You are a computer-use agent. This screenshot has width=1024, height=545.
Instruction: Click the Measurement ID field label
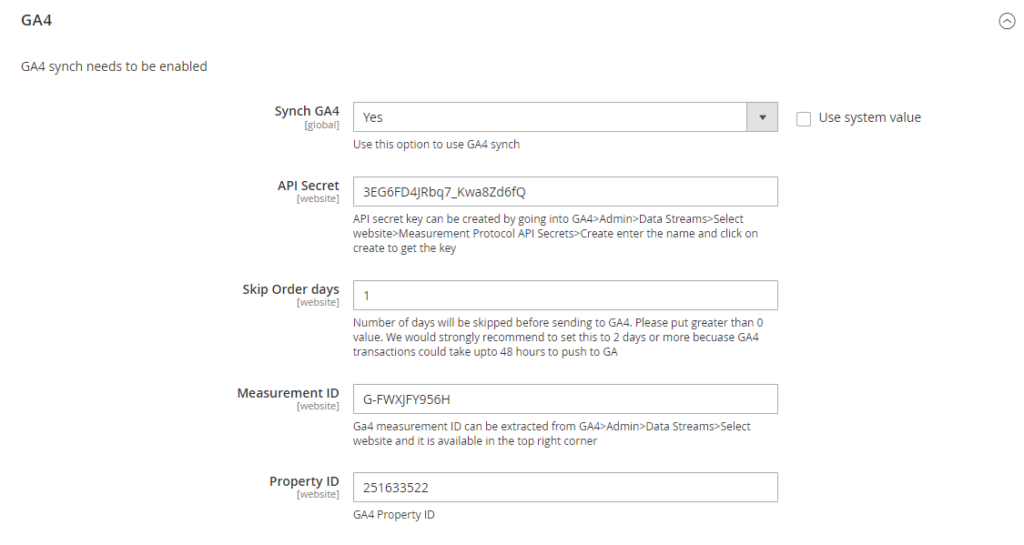pyautogui.click(x=288, y=393)
